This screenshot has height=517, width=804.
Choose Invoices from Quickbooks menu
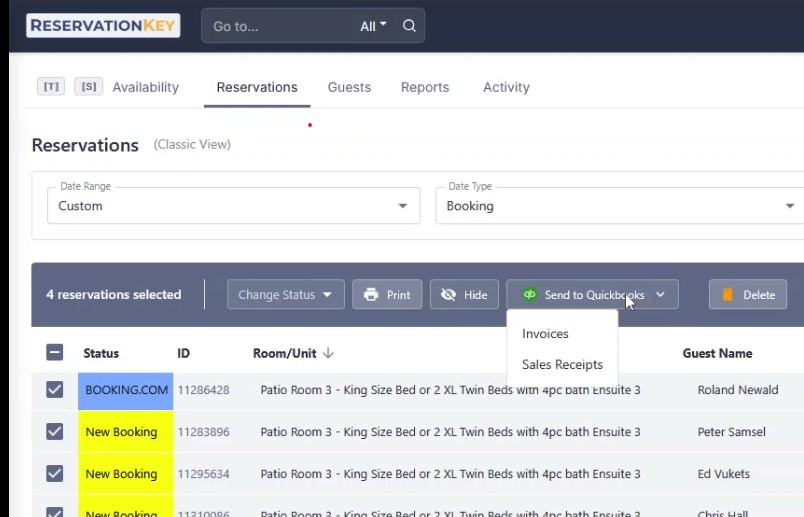pyautogui.click(x=545, y=334)
